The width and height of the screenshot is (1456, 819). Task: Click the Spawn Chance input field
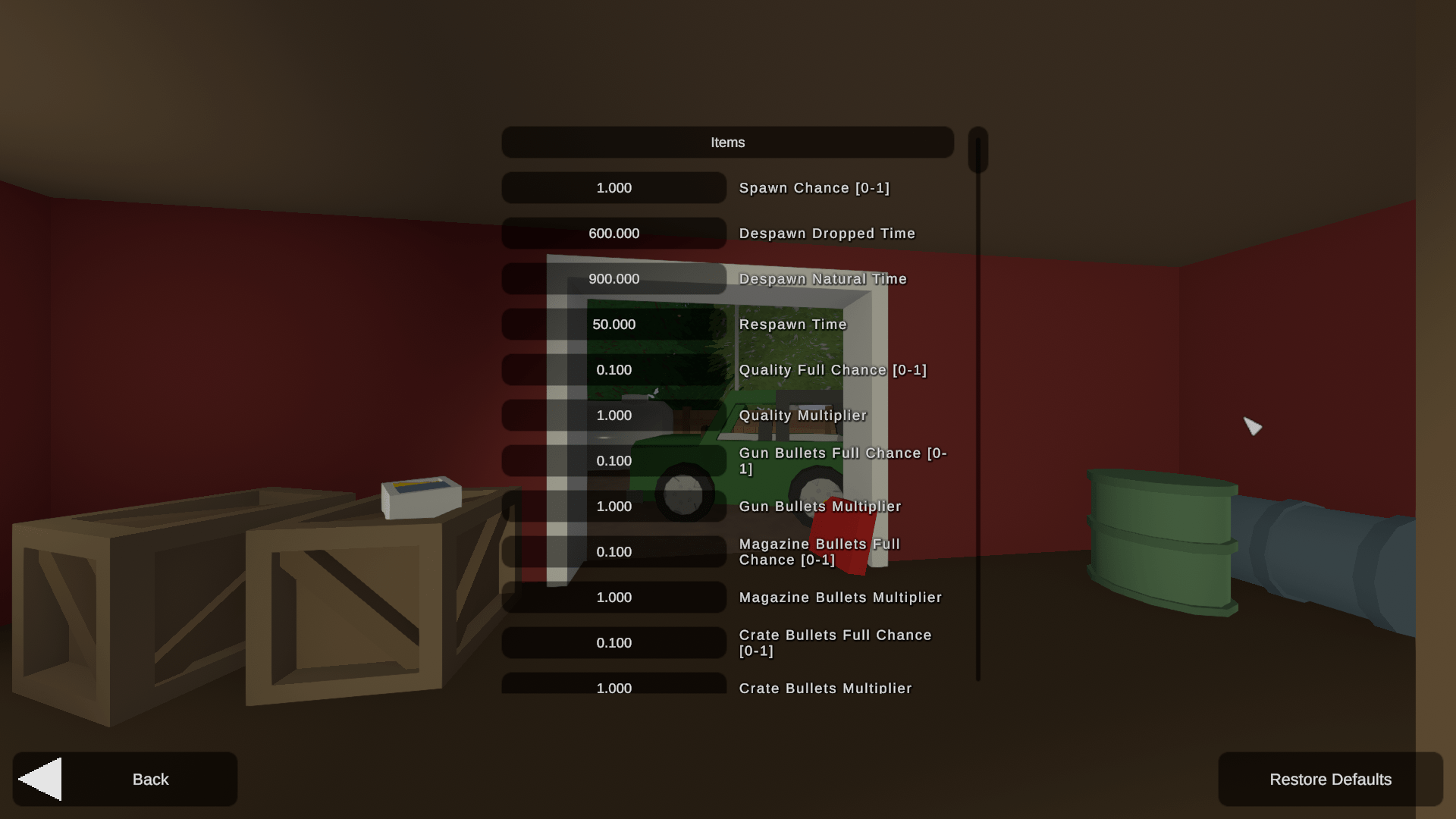coord(614,188)
